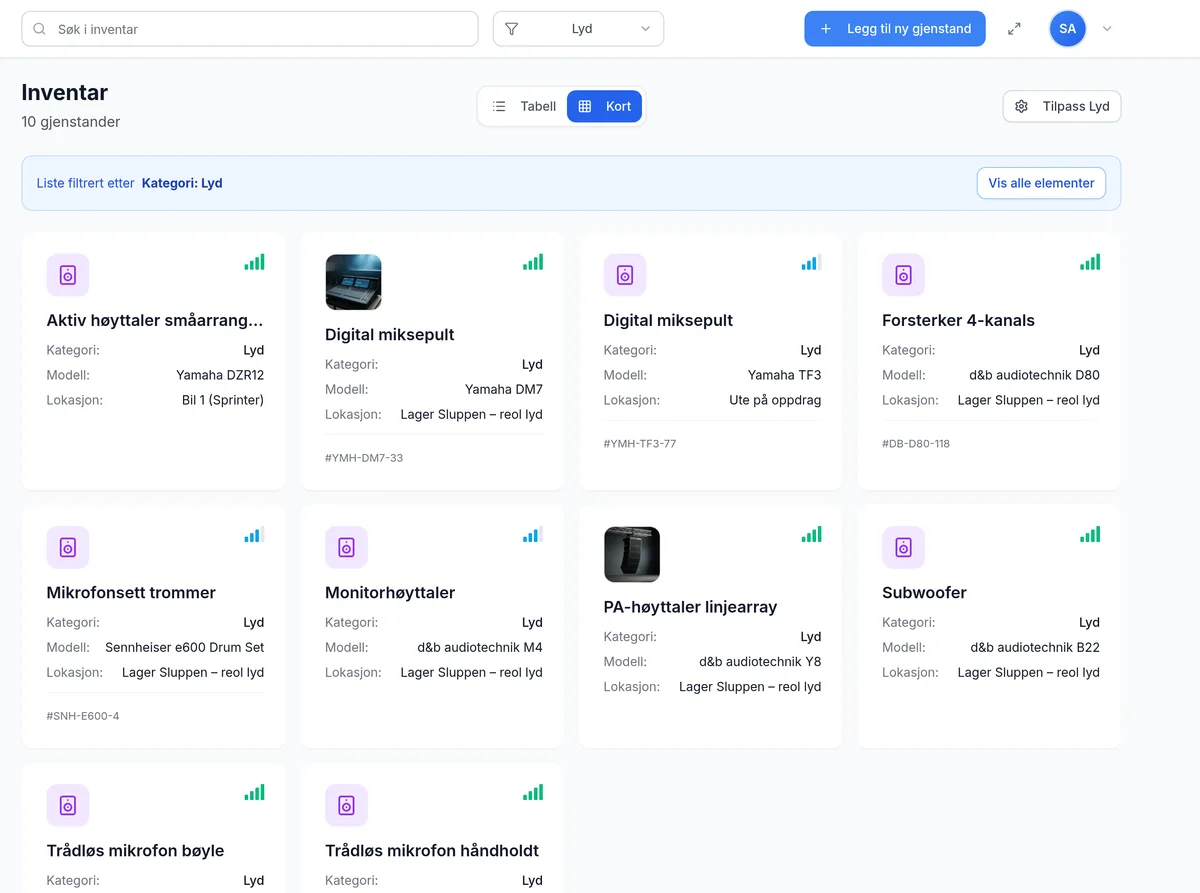The image size is (1200, 893).
Task: Click status bars on Mikrofonsett trommer card
Action: (254, 534)
